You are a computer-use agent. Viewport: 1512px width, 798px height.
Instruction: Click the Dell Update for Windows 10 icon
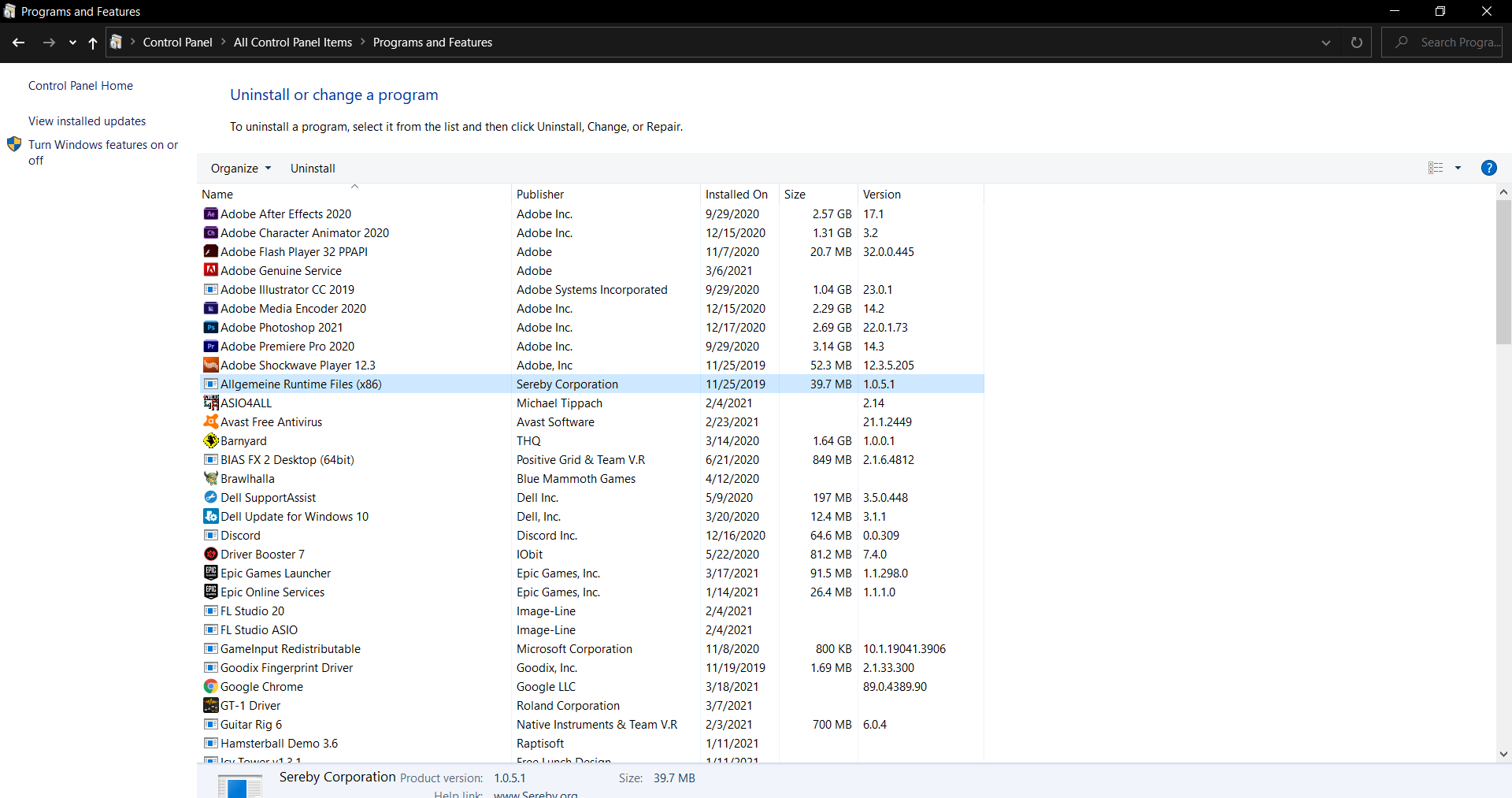210,516
